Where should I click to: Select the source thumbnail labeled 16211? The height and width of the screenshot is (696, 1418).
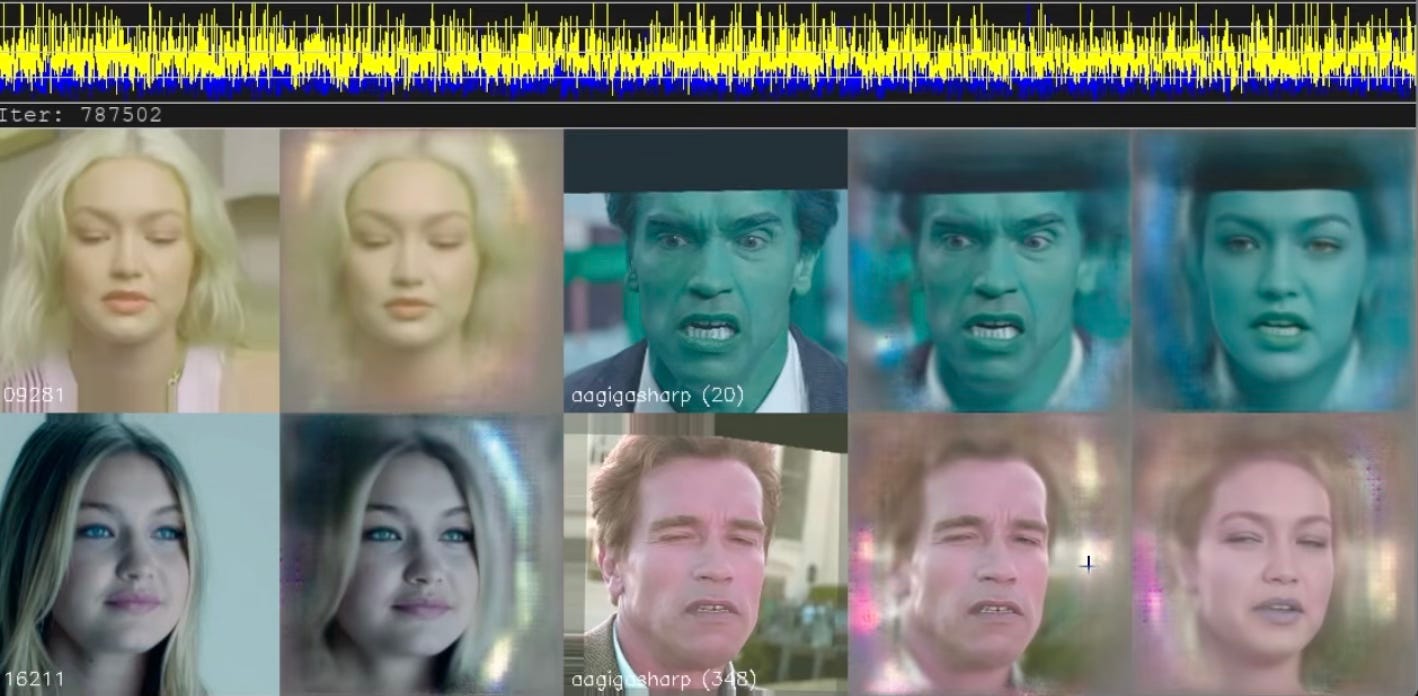pos(140,554)
